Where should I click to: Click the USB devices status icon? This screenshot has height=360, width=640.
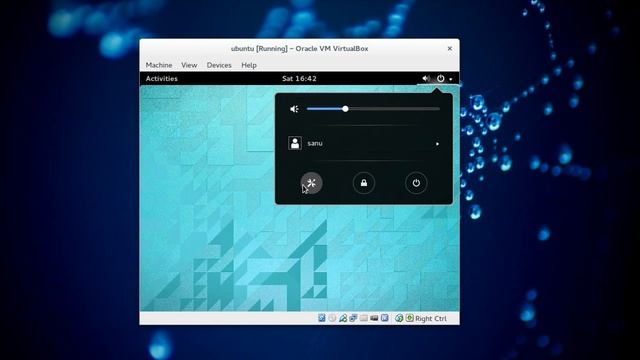(343, 318)
